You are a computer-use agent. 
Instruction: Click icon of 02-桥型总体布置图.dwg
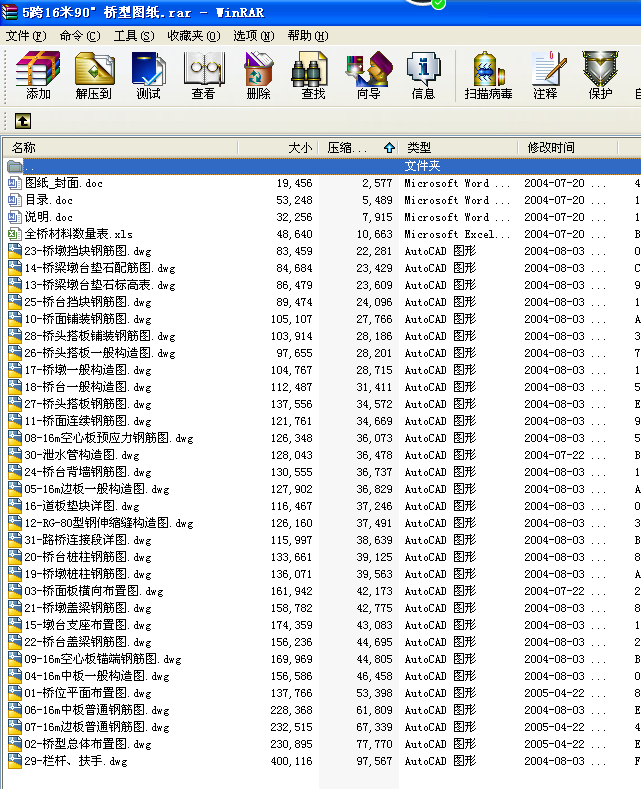tap(15, 744)
